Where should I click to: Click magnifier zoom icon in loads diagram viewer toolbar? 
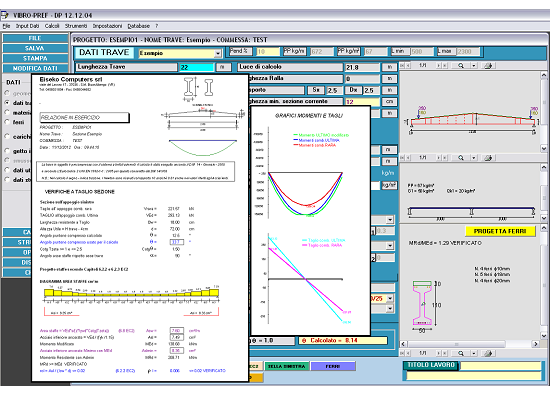click(x=461, y=158)
